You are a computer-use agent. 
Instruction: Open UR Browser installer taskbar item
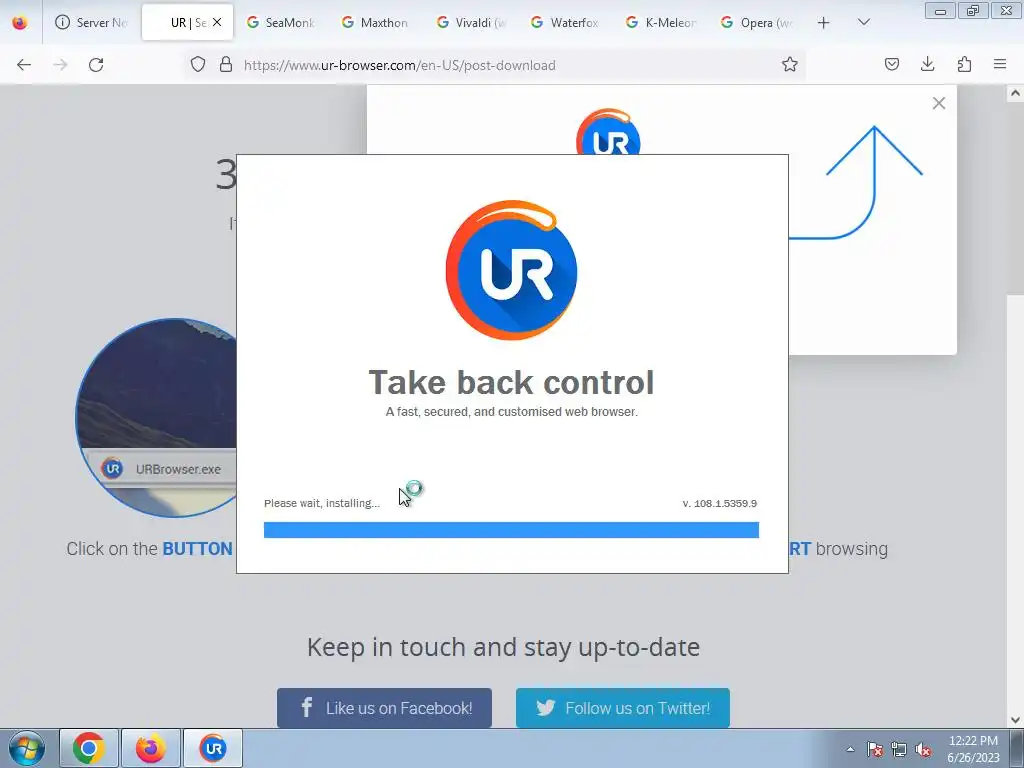(213, 748)
